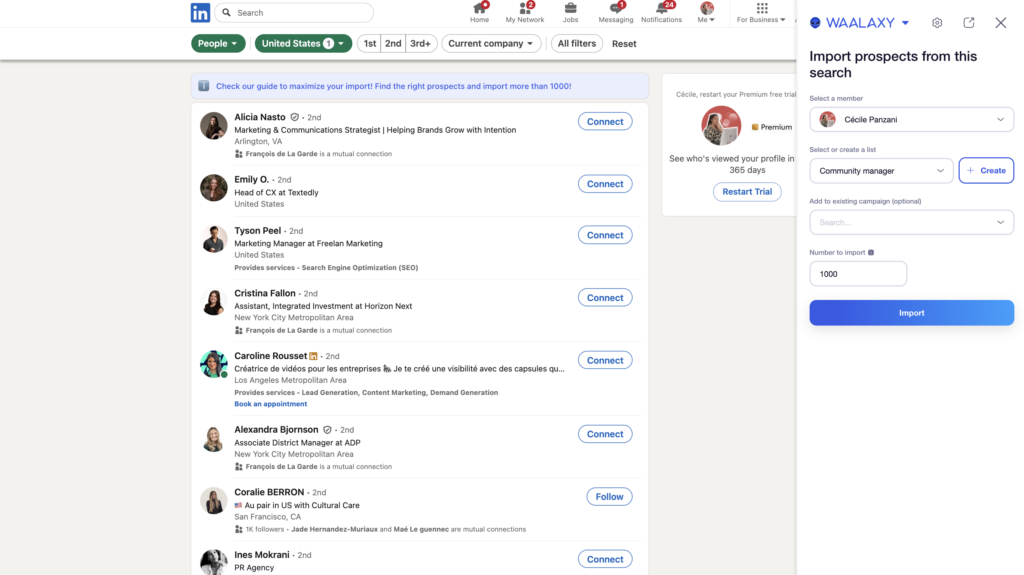
Task: Connect with Tyson Peel
Action: (x=605, y=235)
